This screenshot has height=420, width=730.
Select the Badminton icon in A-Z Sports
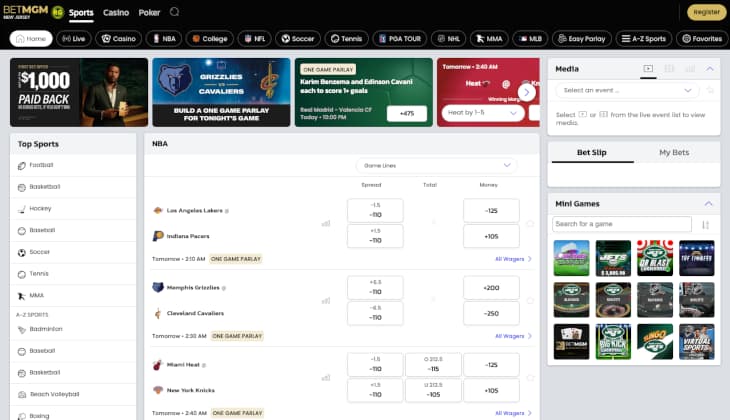click(x=21, y=330)
